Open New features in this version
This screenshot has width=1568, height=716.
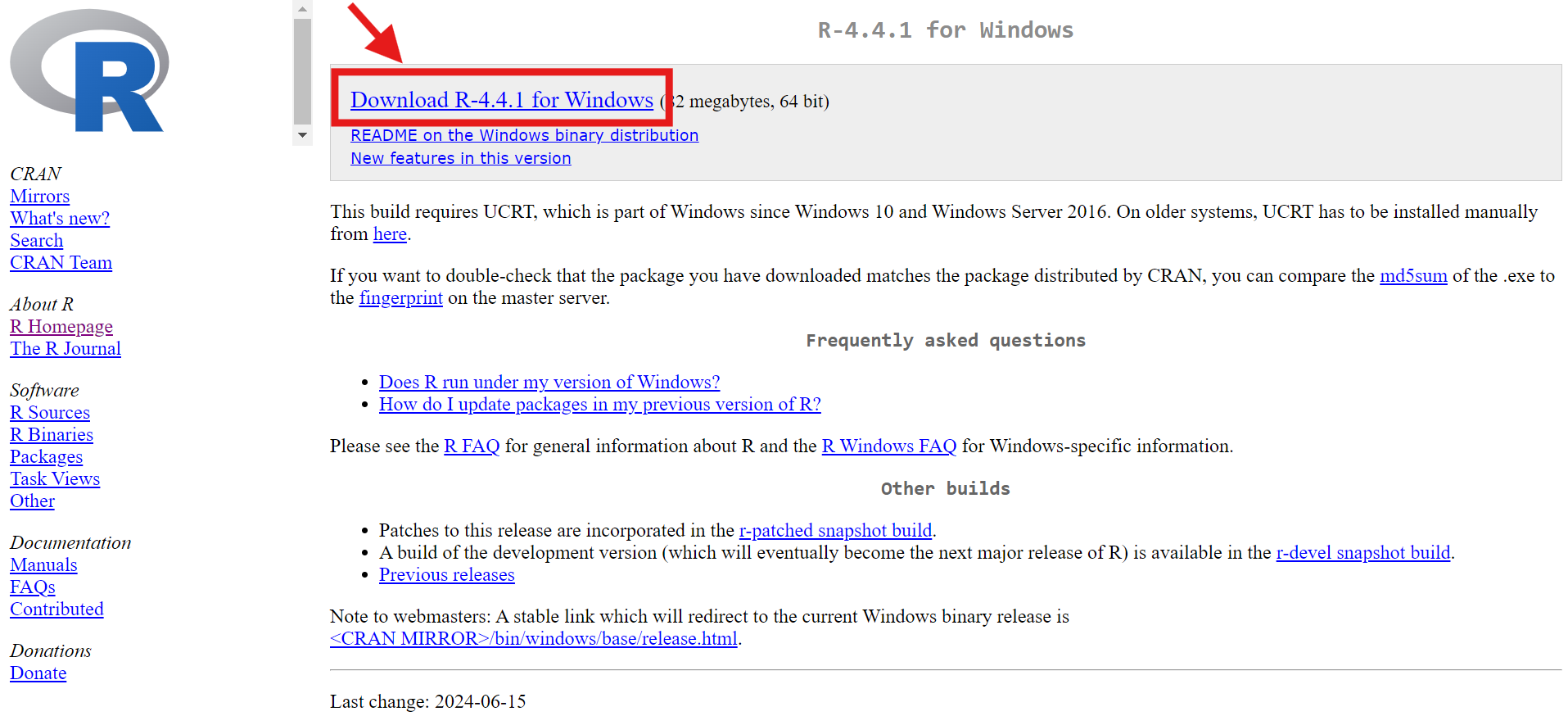[461, 158]
